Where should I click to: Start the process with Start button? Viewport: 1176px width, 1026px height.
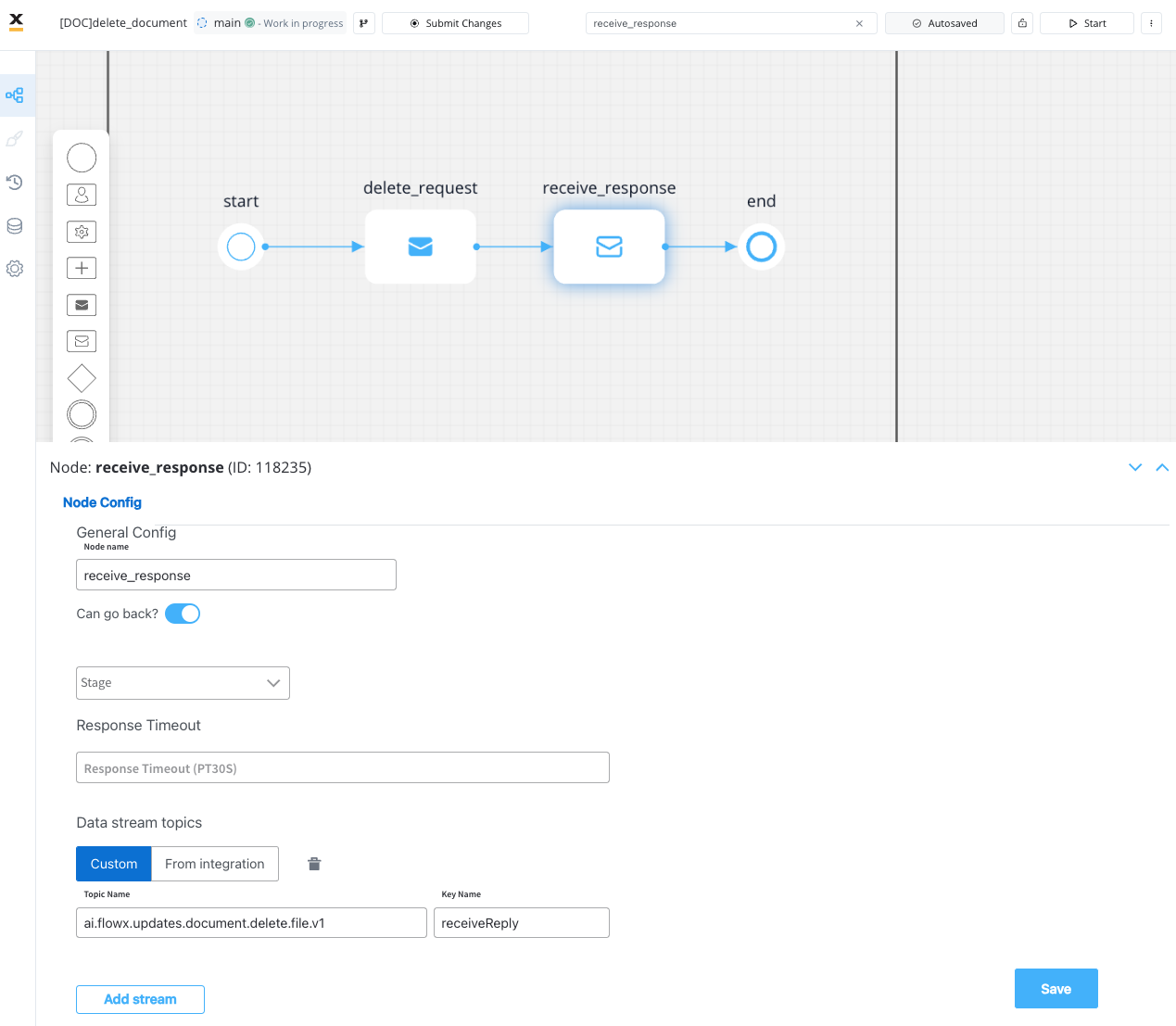[x=1087, y=23]
